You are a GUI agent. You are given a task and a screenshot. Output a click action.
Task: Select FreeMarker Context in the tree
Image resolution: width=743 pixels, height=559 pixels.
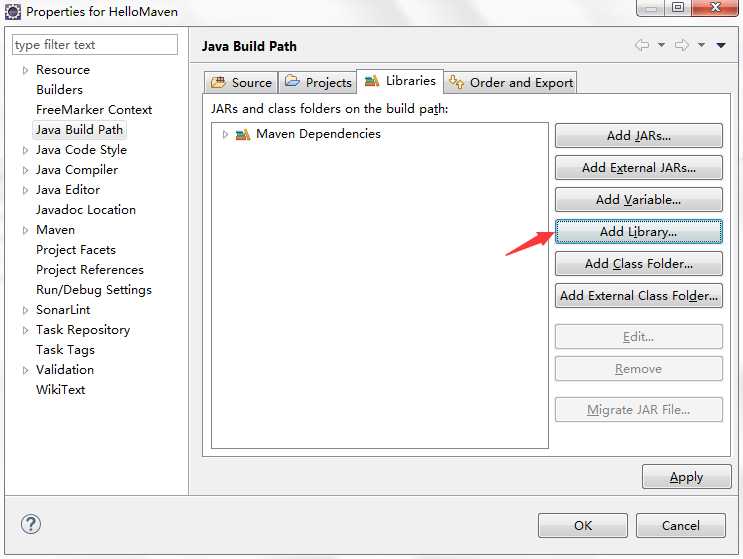94,110
